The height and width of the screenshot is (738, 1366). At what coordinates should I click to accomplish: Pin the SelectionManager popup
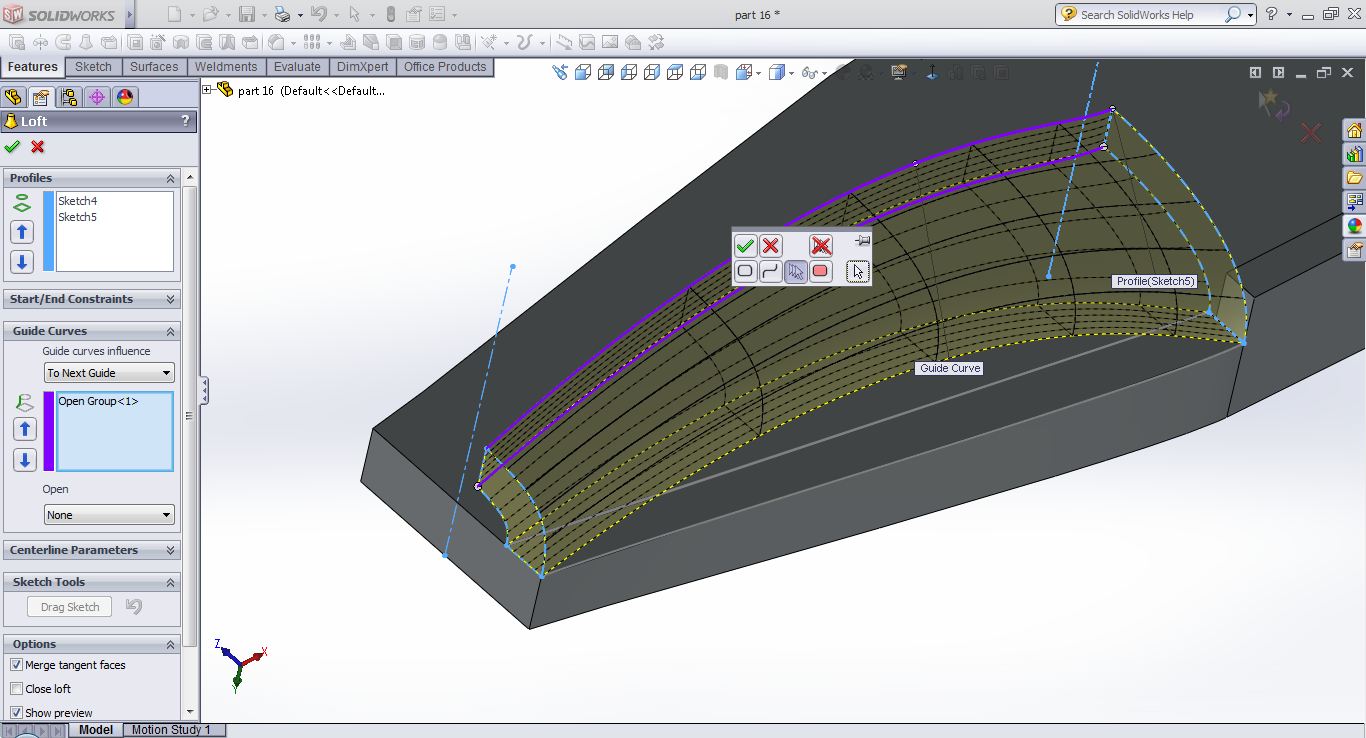[x=863, y=241]
